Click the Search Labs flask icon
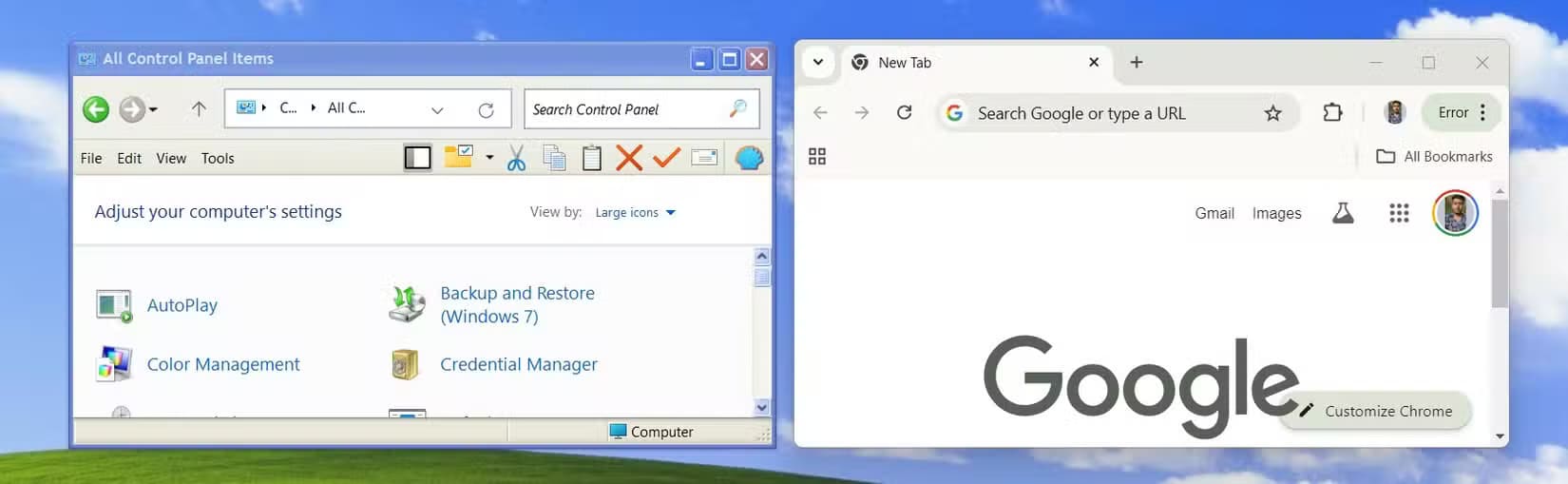This screenshot has height=484, width=1568. tap(1343, 213)
